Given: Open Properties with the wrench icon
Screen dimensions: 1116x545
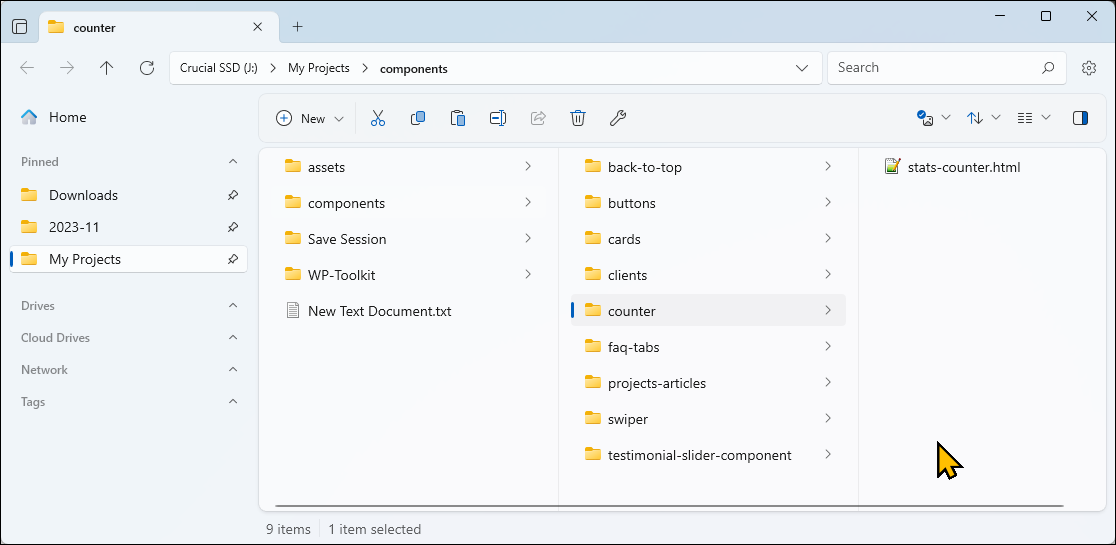Looking at the screenshot, I should point(618,118).
